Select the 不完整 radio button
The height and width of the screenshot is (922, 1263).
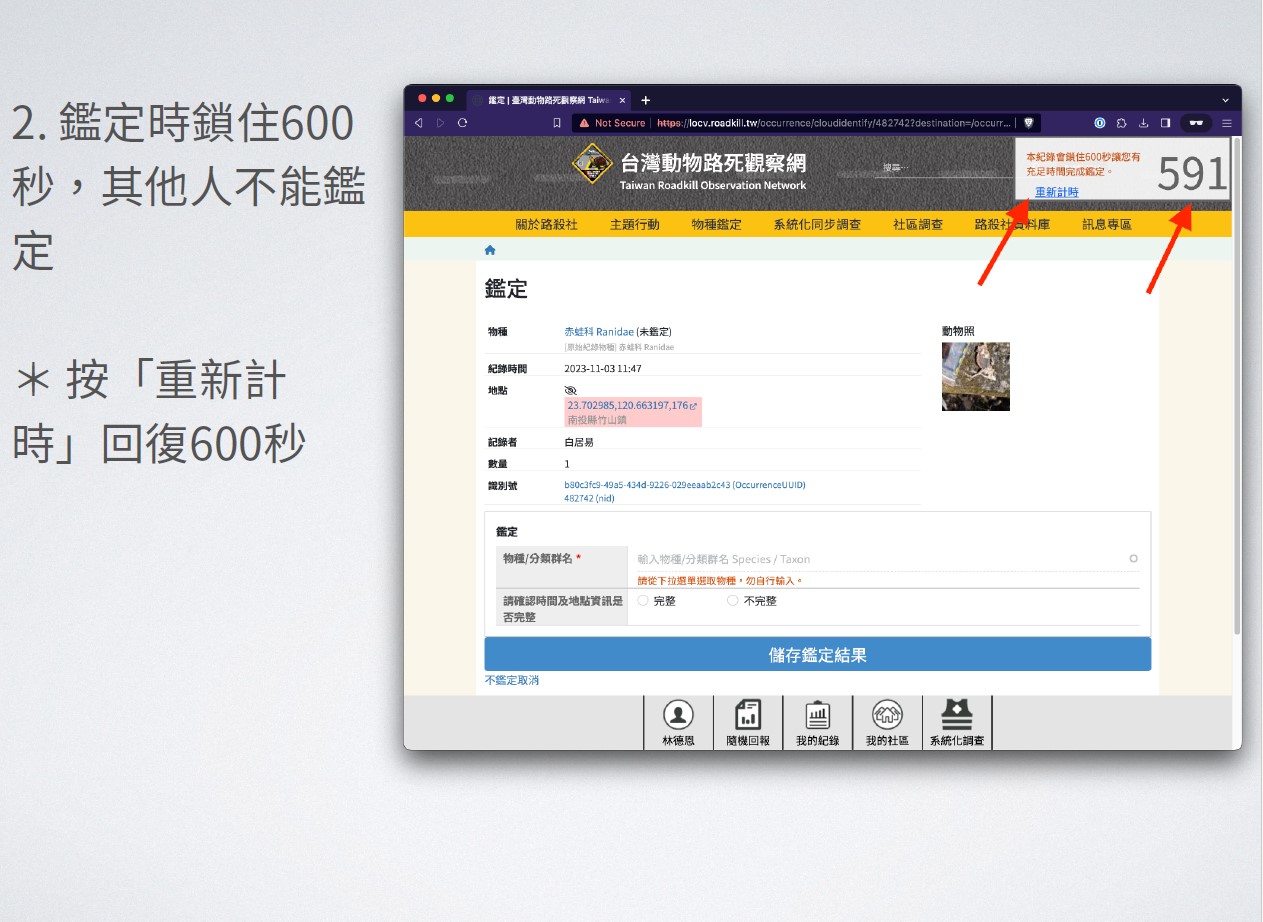(733, 601)
